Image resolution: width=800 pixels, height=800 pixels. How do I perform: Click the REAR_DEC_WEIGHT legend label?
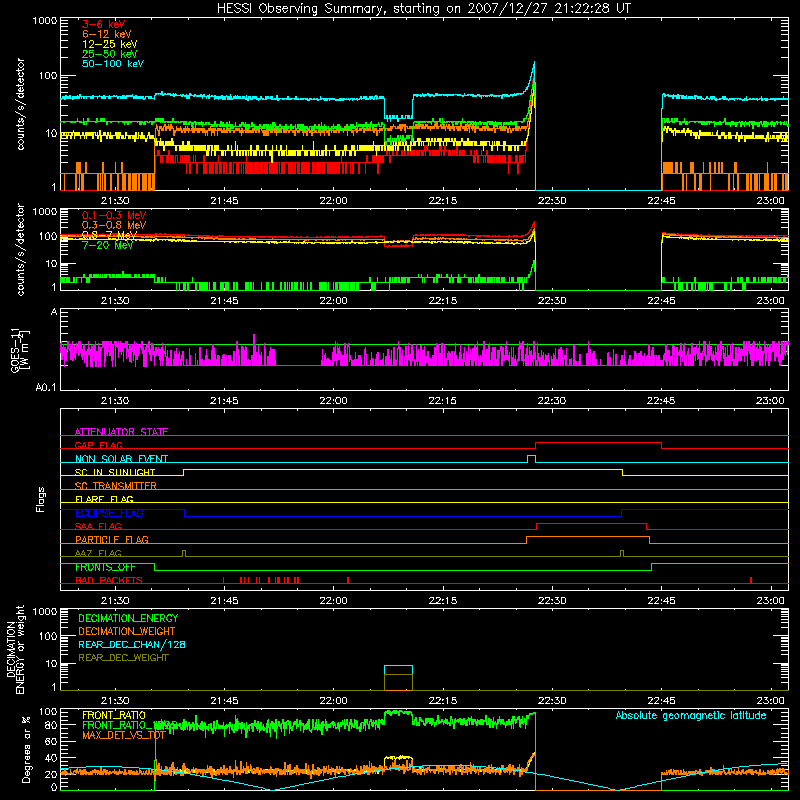click(x=123, y=658)
